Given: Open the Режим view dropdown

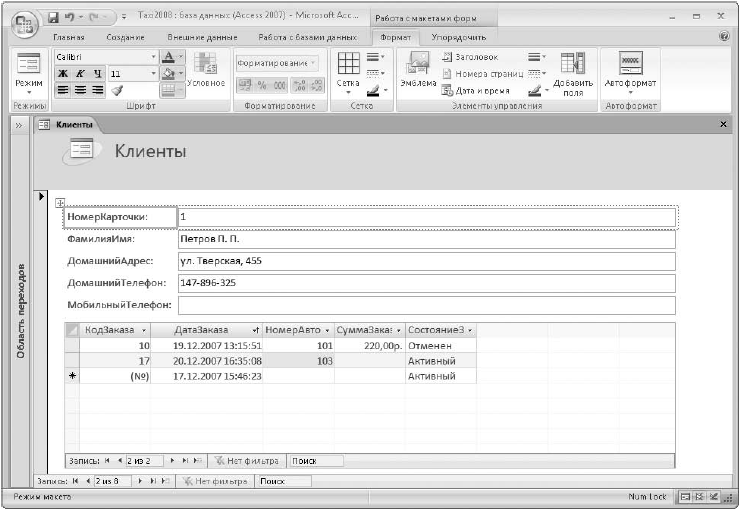Looking at the screenshot, I should (29, 92).
